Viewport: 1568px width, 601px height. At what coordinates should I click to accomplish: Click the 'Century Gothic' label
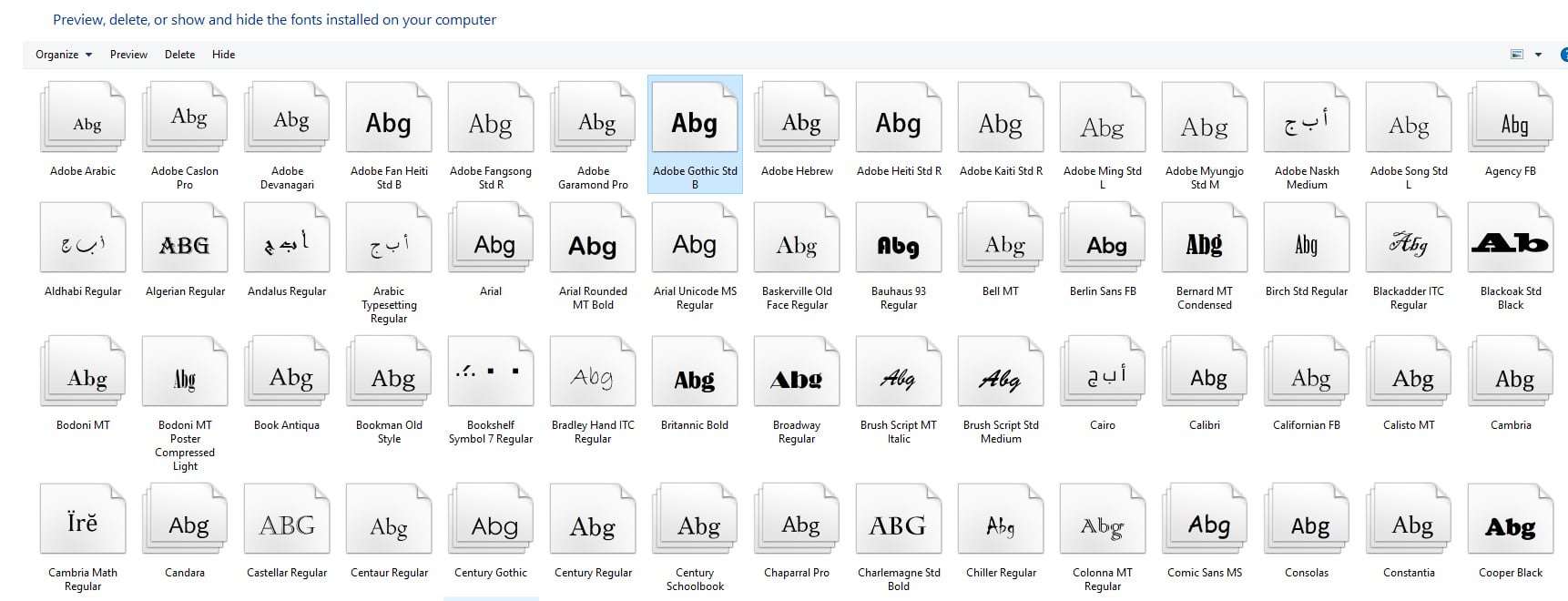coord(491,573)
